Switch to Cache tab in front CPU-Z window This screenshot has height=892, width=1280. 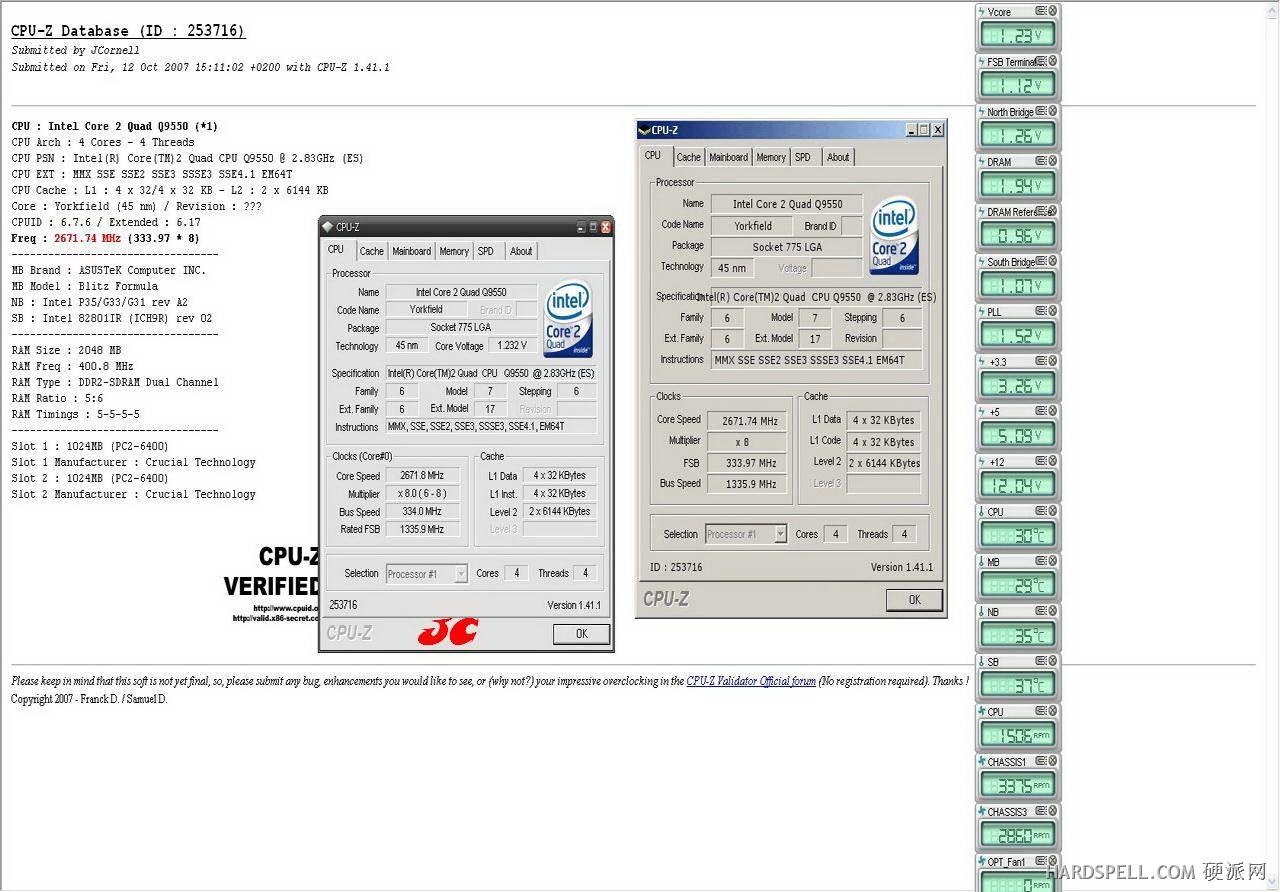coord(372,251)
